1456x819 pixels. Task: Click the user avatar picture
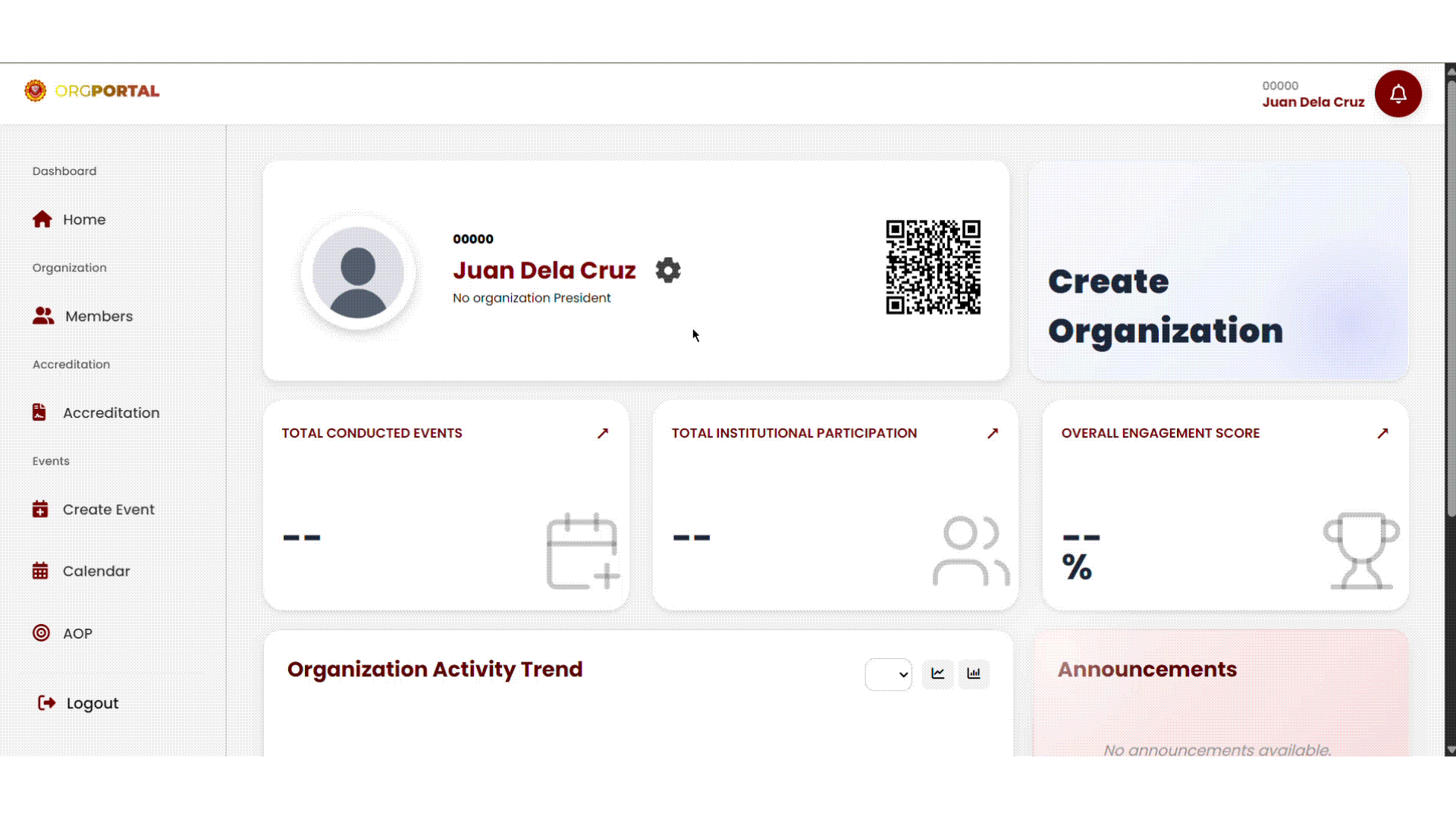click(x=358, y=272)
